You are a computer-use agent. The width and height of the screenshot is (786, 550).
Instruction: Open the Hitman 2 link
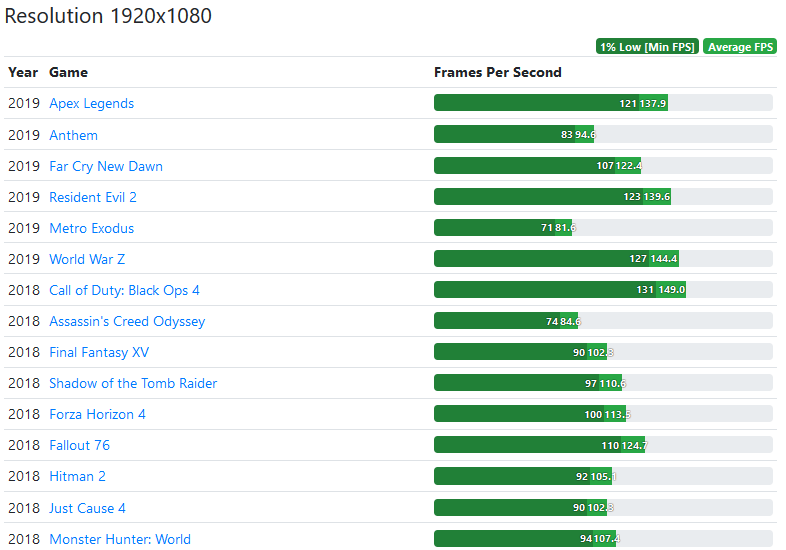pyautogui.click(x=77, y=476)
